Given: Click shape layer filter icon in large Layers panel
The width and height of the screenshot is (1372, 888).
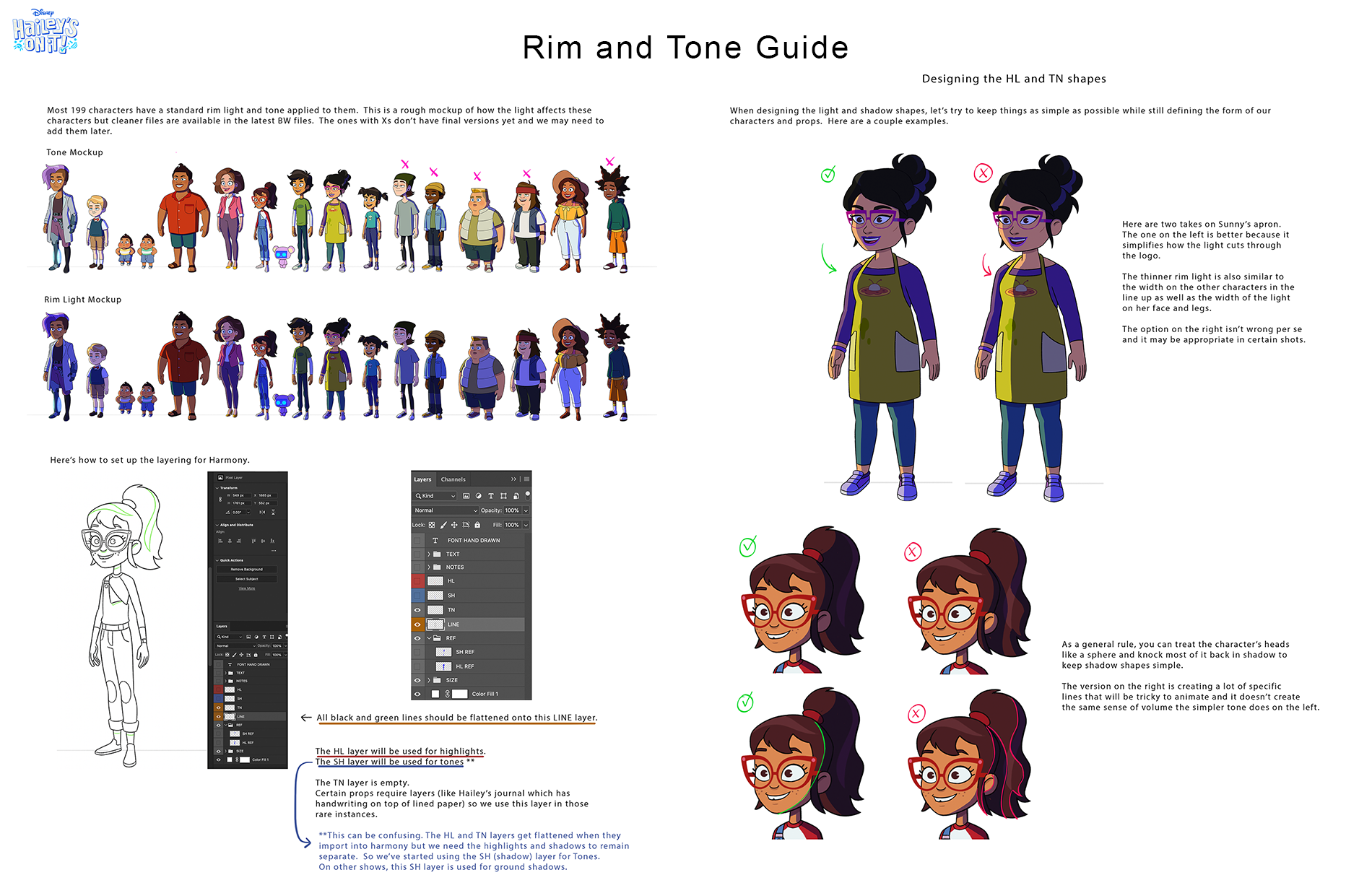Looking at the screenshot, I should [503, 496].
